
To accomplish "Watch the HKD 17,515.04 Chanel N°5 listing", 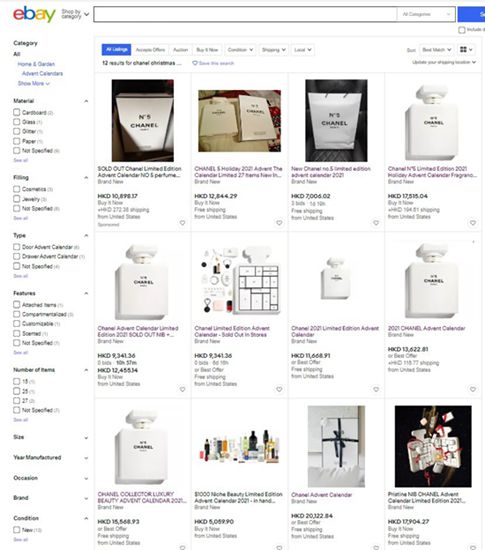I will 473,223.
